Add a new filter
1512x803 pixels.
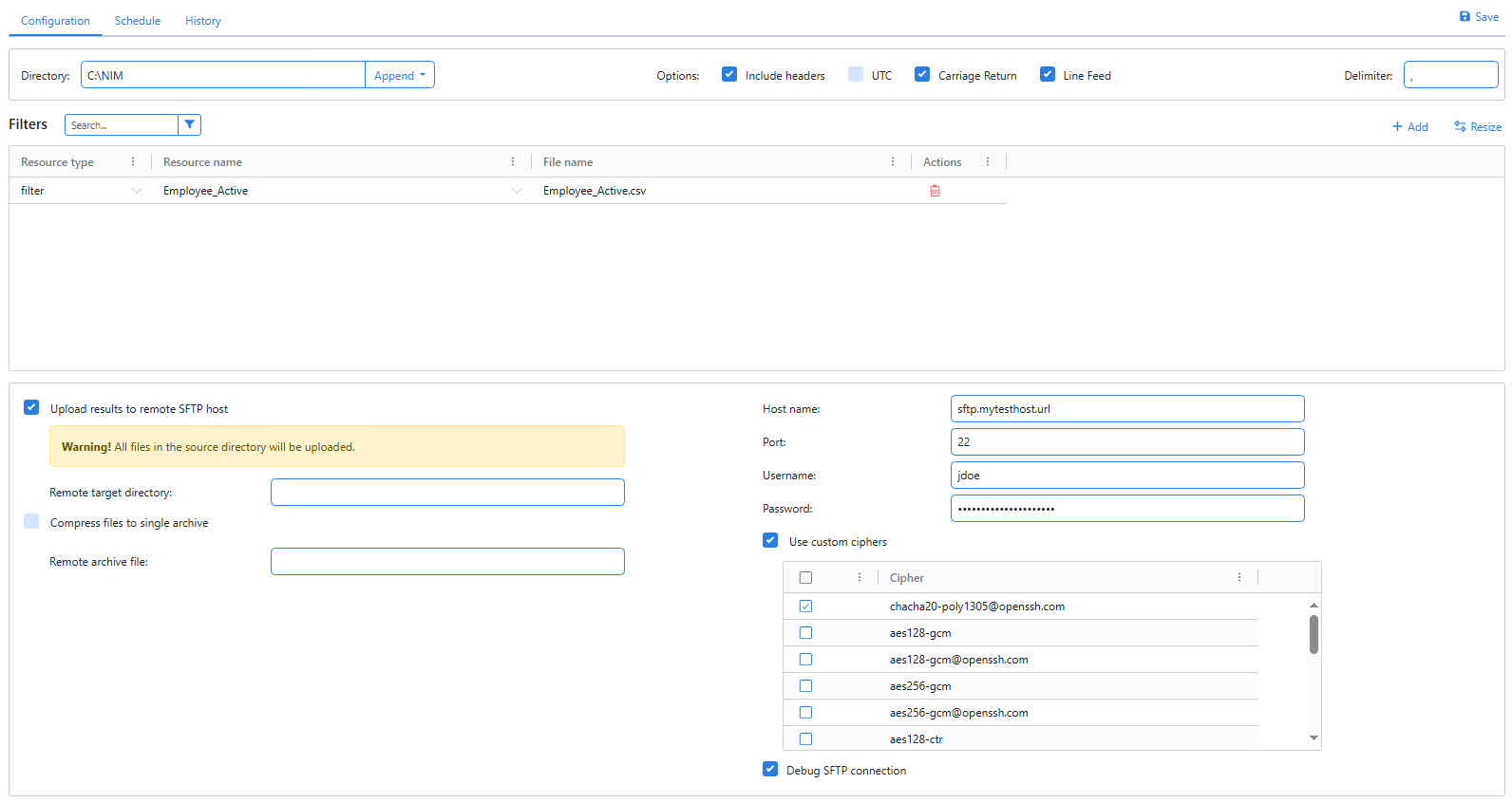click(x=1410, y=127)
